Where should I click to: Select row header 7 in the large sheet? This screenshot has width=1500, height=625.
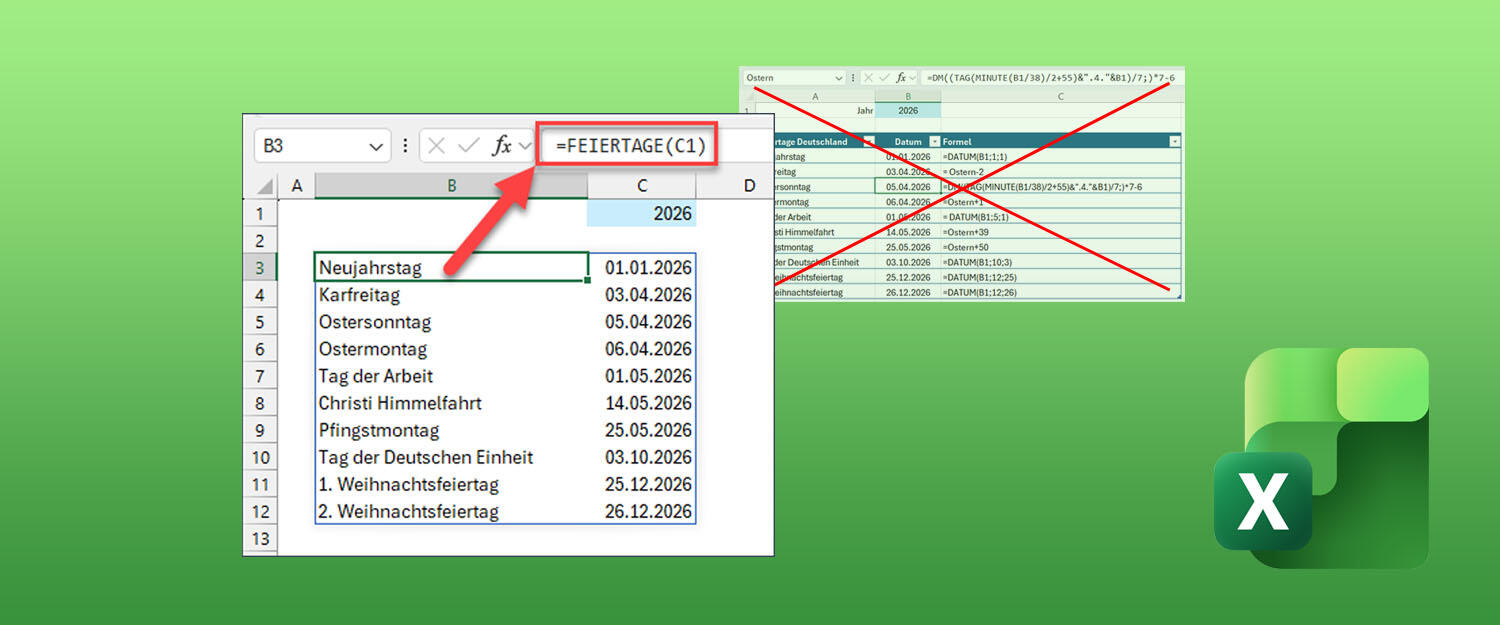click(261, 376)
